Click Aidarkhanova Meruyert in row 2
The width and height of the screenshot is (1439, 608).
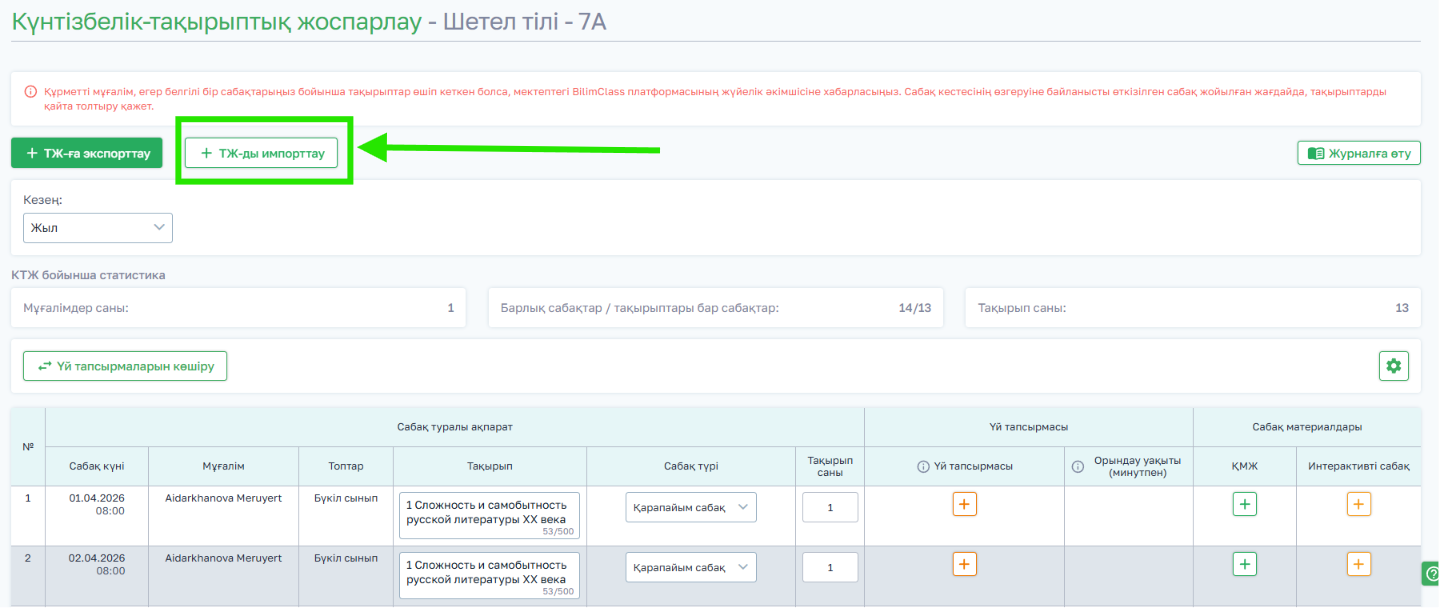tap(223, 558)
